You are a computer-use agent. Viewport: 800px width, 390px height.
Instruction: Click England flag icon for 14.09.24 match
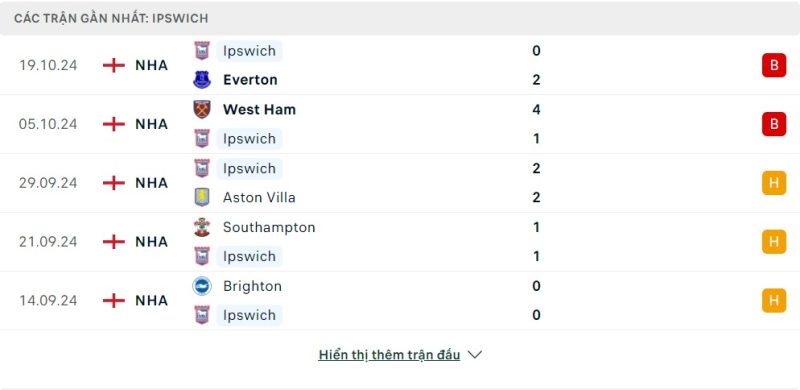point(114,300)
